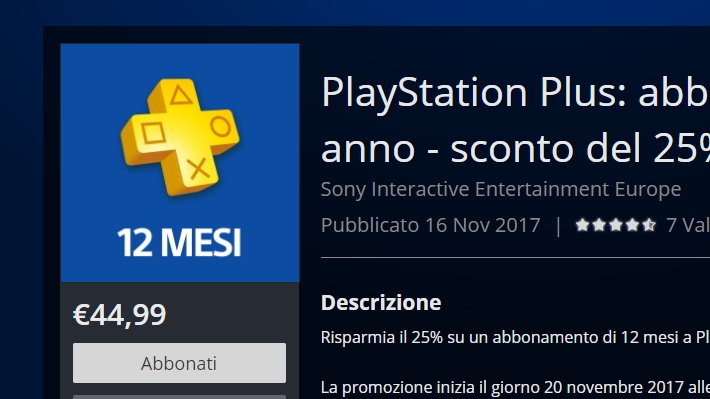710x399 pixels.
Task: Click the Descrizione section heading
Action: click(381, 303)
